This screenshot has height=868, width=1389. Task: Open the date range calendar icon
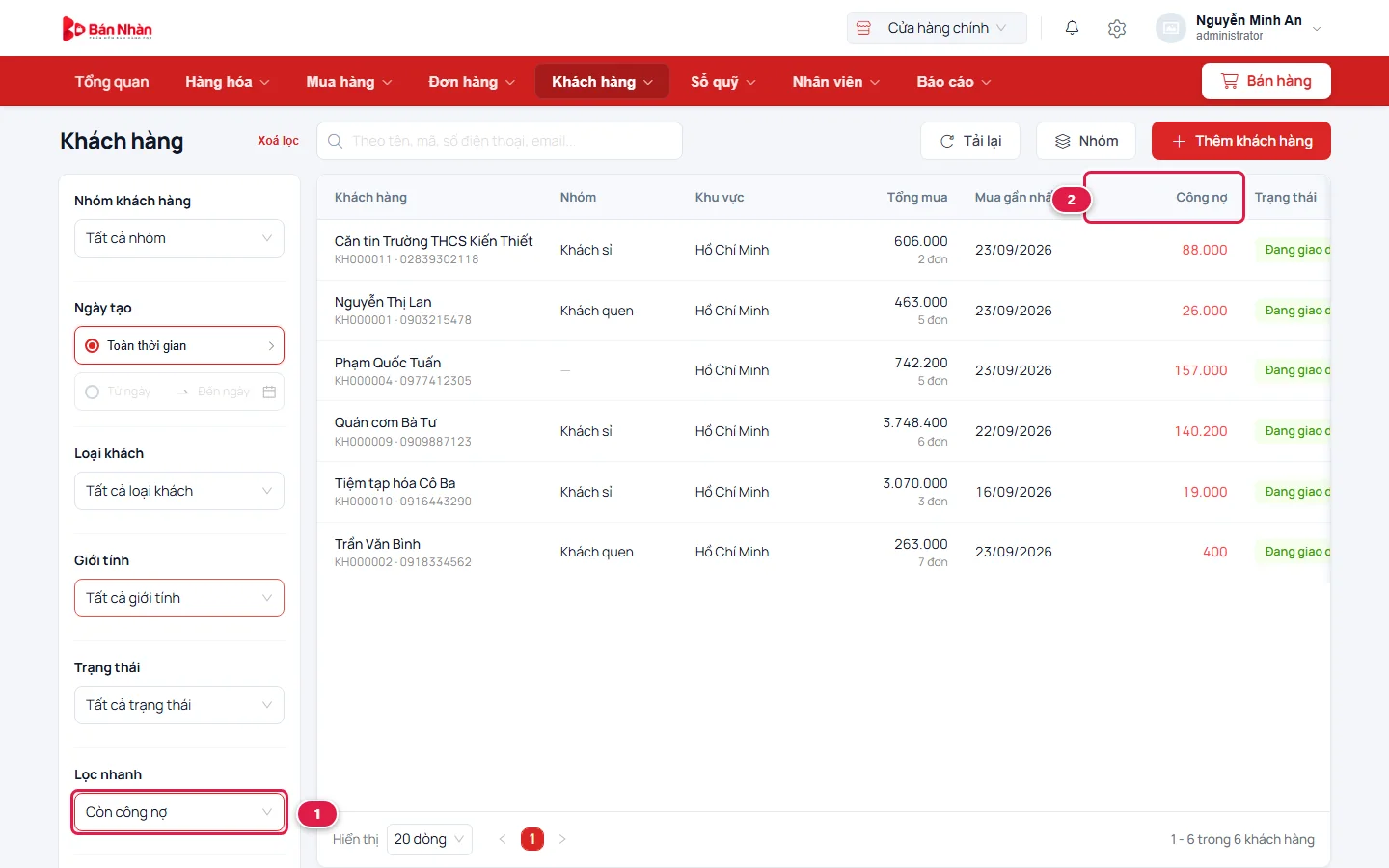coord(269,392)
